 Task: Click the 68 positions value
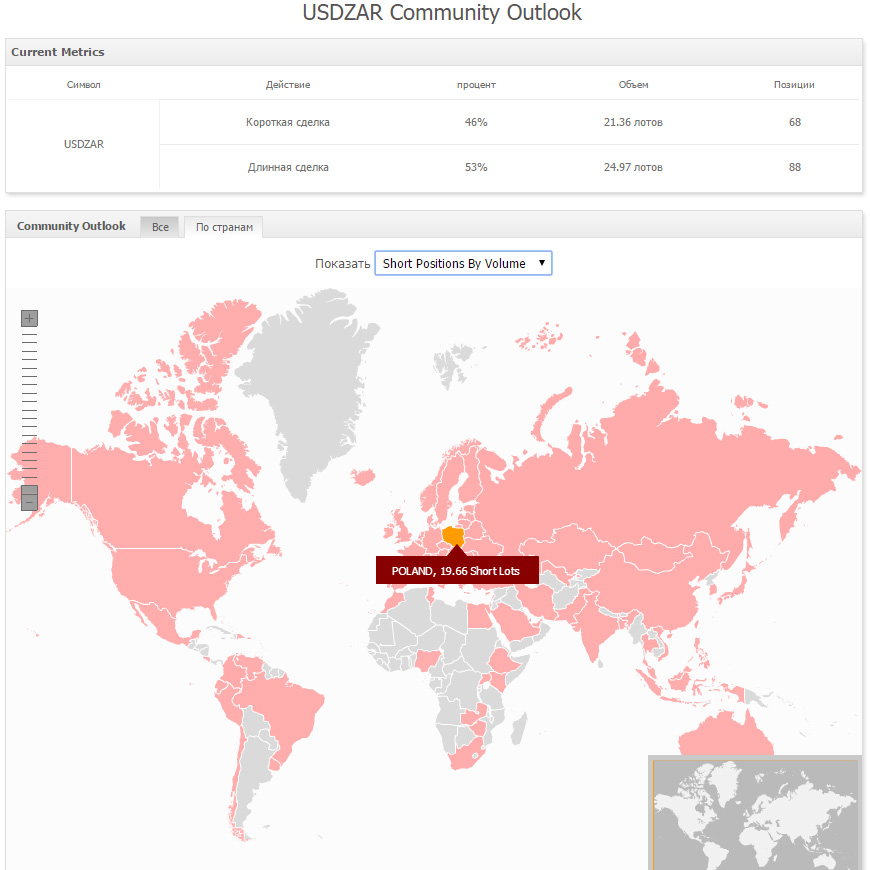pyautogui.click(x=795, y=122)
